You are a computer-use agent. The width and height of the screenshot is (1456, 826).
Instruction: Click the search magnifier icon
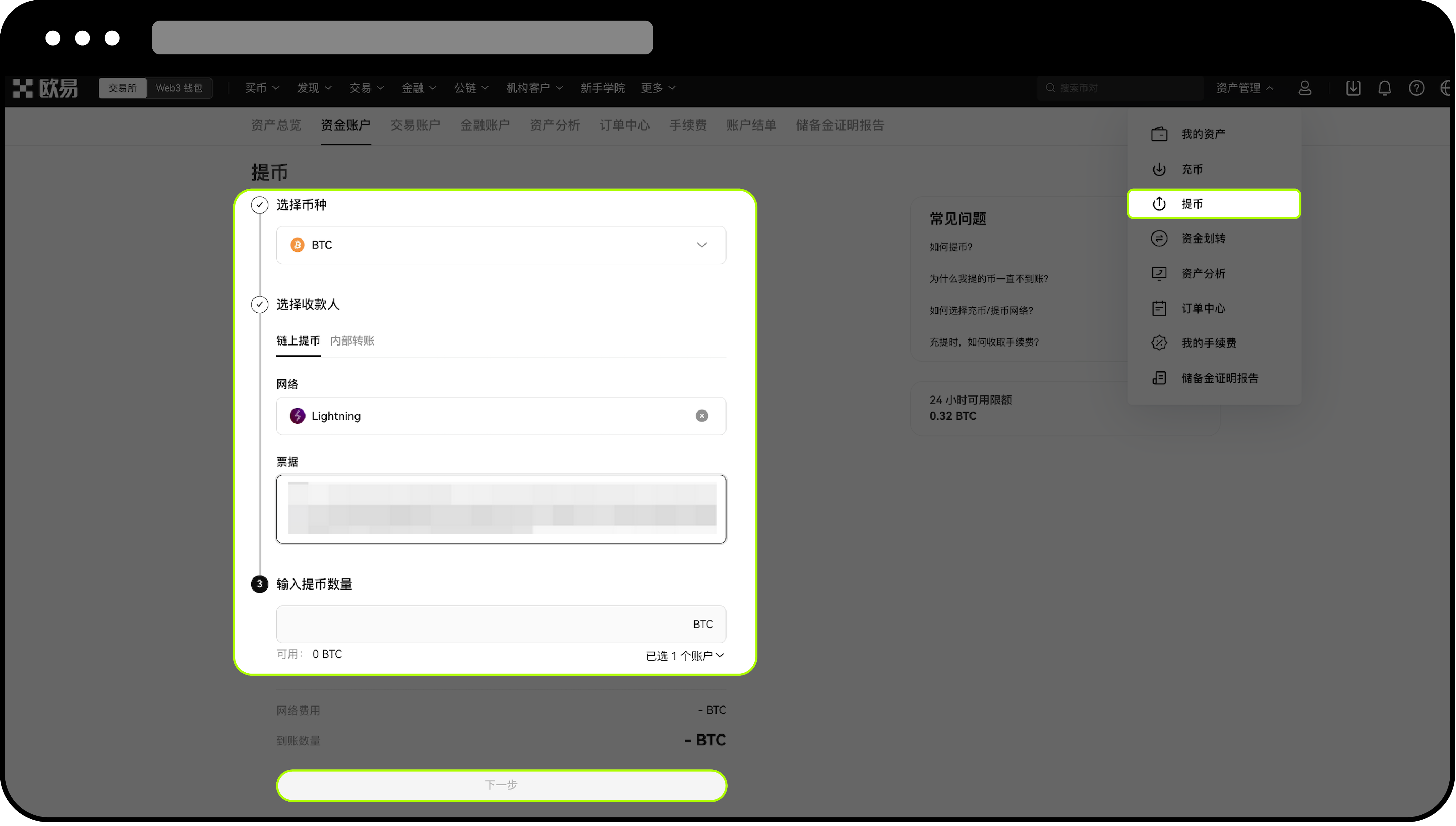coord(1050,88)
